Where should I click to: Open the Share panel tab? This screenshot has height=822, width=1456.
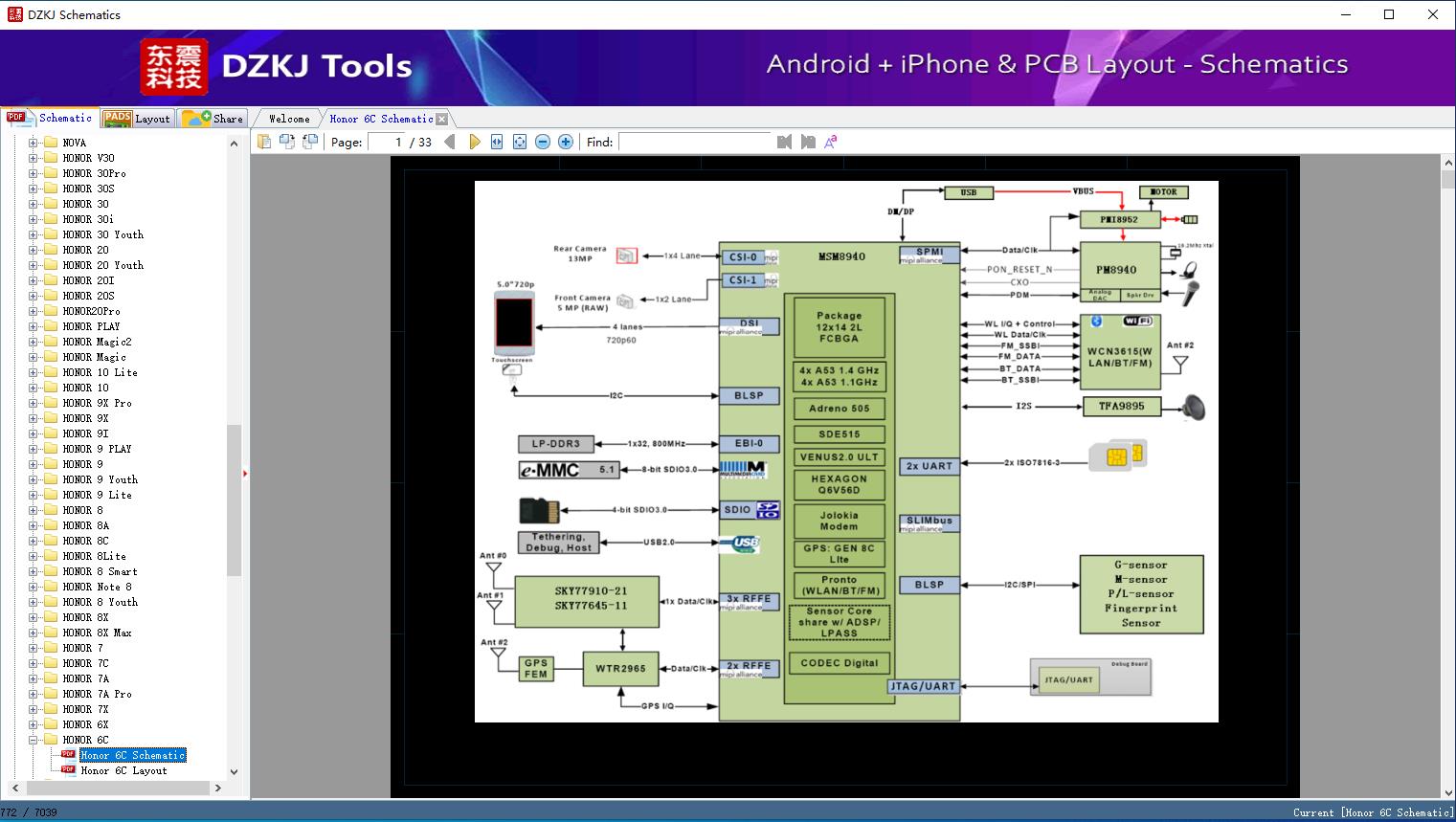pos(212,119)
